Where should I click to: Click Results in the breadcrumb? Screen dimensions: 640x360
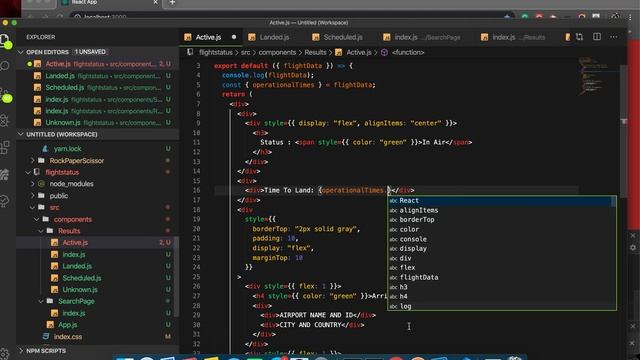[315, 52]
